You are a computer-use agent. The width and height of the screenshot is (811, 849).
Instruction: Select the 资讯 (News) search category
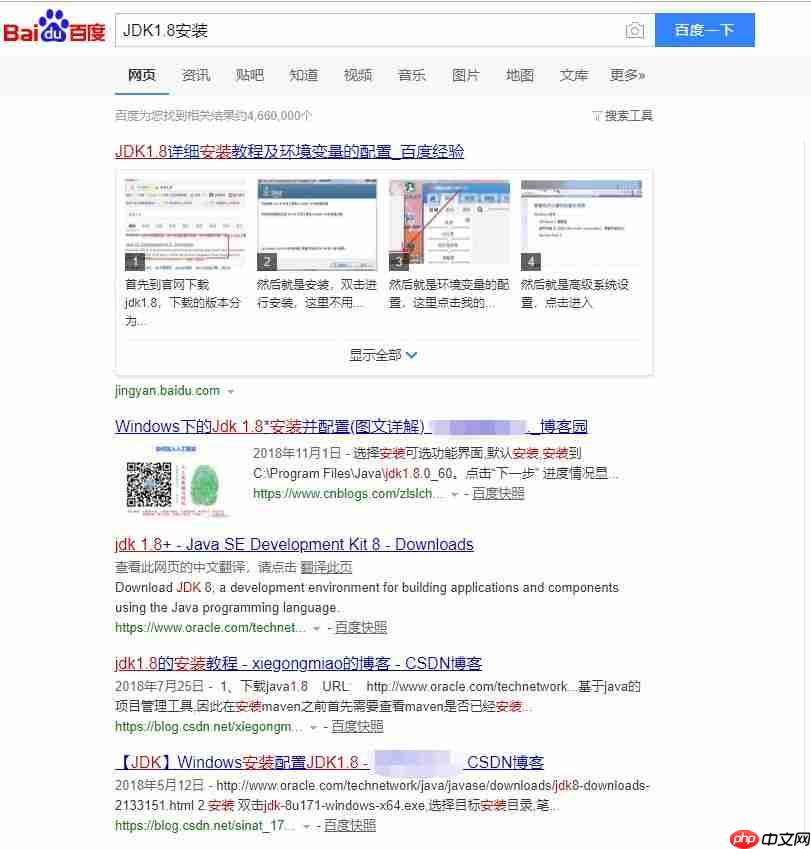(x=196, y=75)
